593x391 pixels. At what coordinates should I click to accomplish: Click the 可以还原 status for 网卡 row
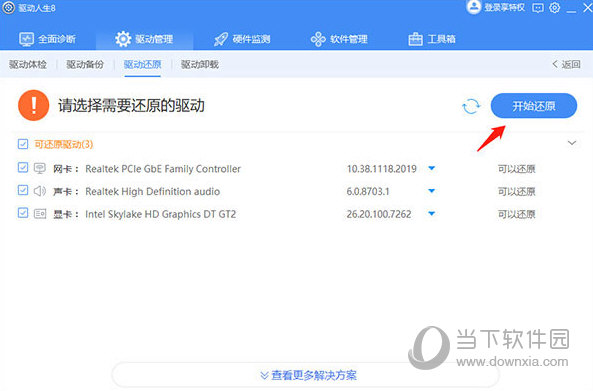pyautogui.click(x=517, y=169)
